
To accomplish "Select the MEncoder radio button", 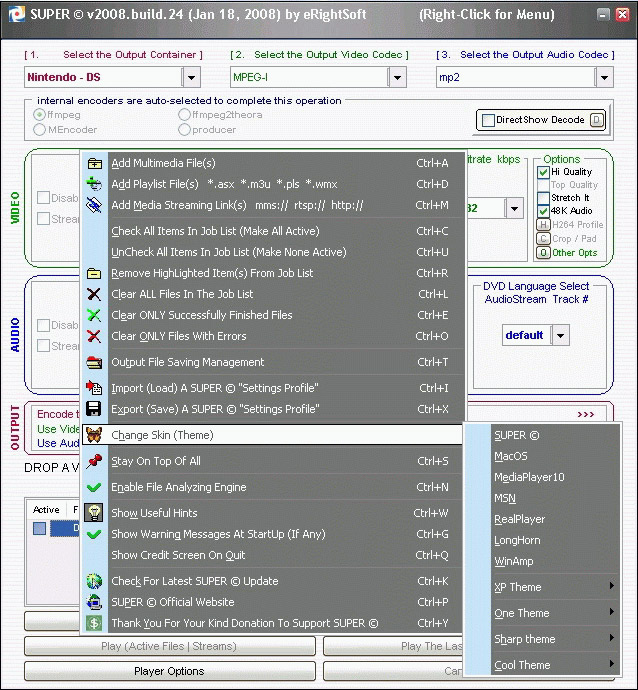I will tap(39, 129).
